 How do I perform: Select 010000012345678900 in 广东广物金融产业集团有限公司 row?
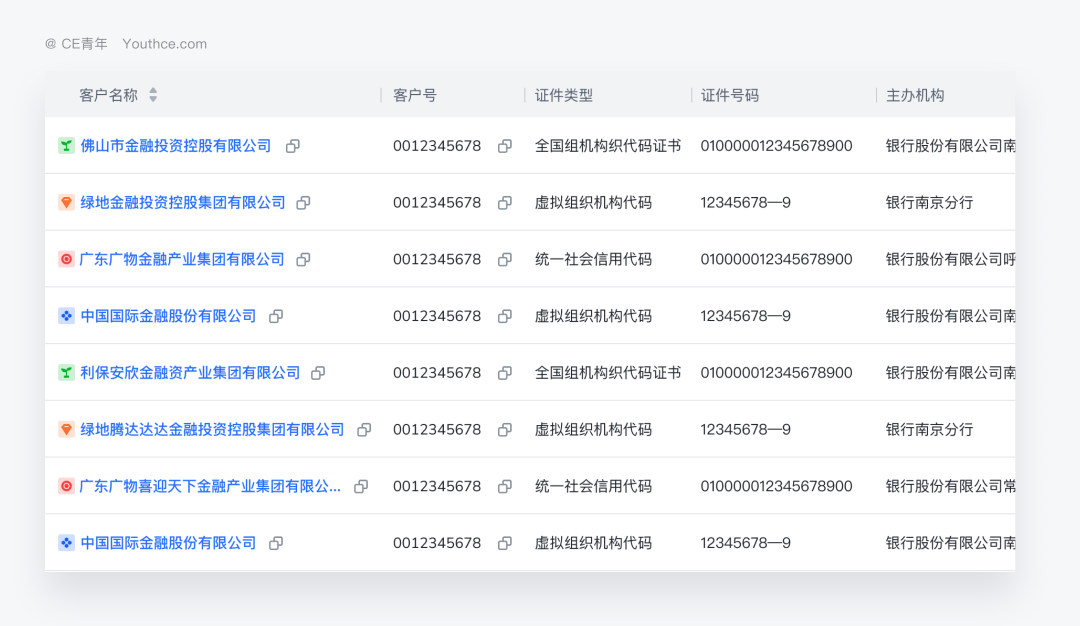pyautogui.click(x=776, y=260)
